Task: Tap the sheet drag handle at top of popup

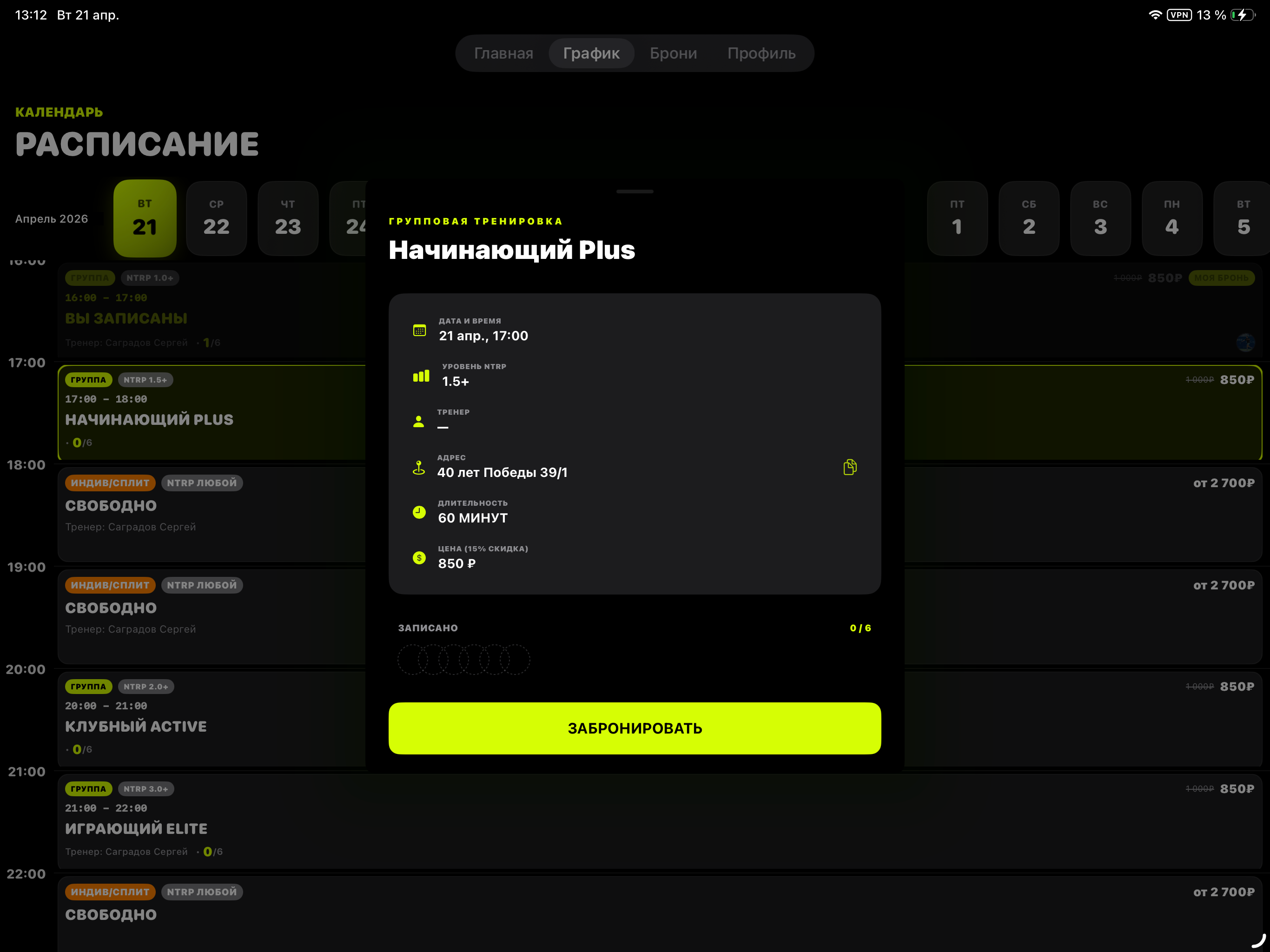Action: point(635,191)
